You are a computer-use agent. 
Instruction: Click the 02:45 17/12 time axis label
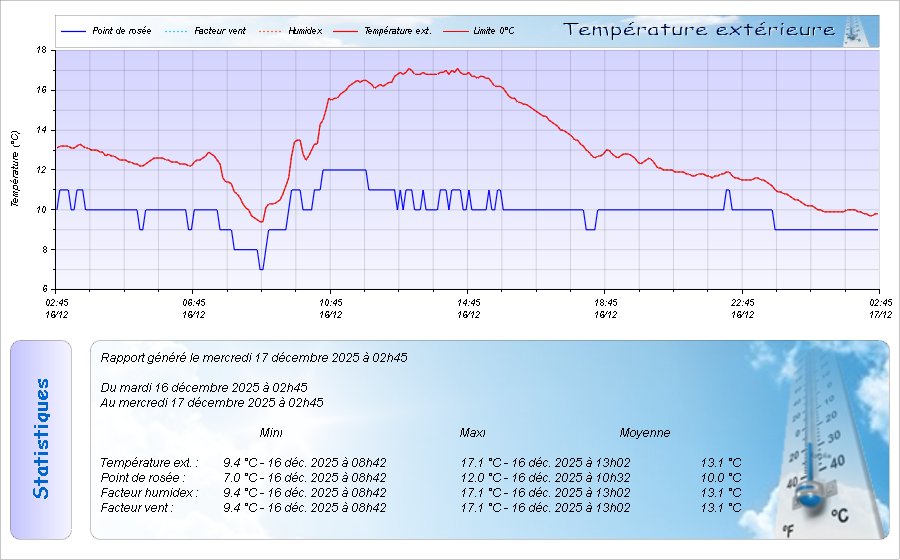[x=880, y=308]
